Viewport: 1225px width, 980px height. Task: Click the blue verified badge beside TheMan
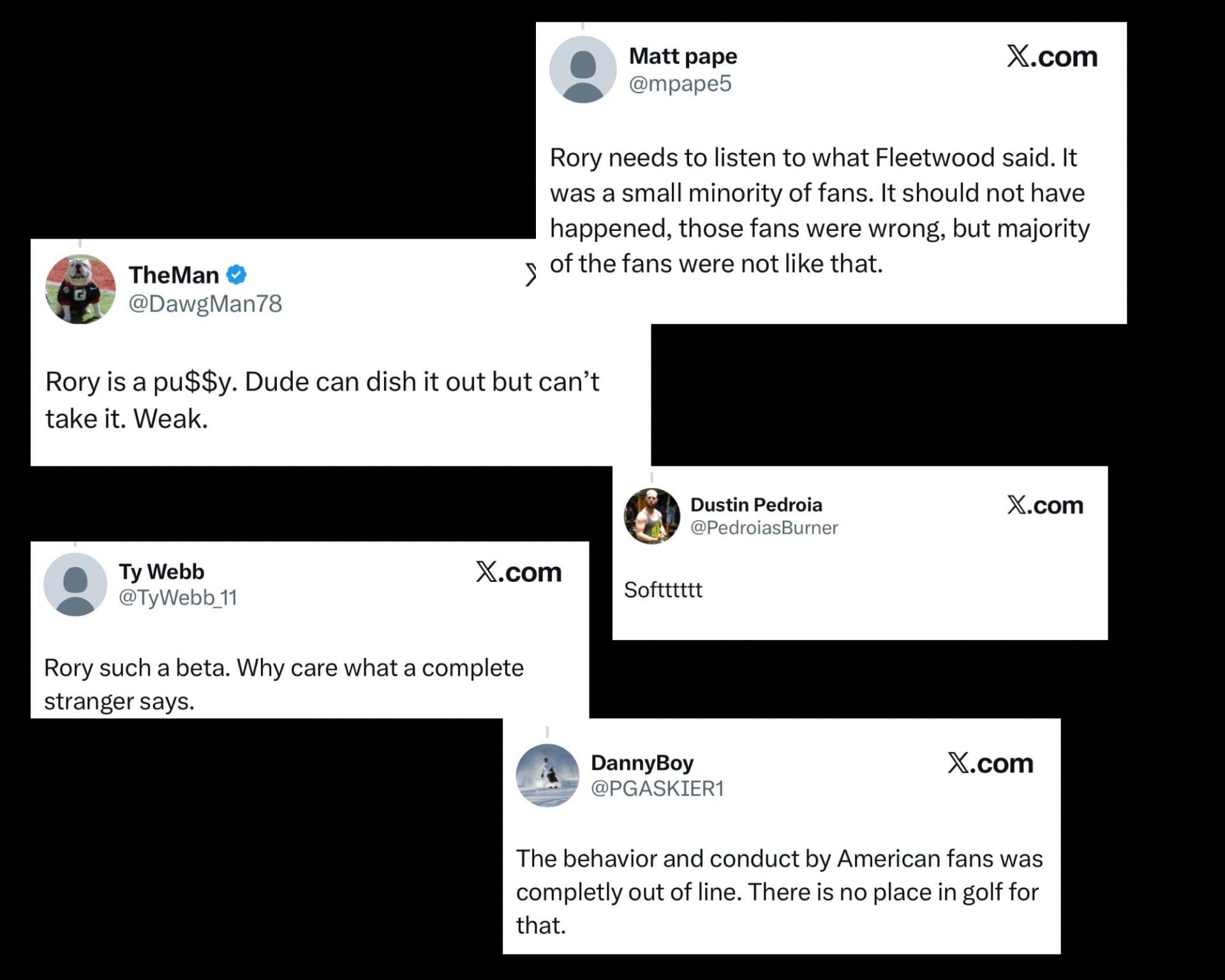pos(237,275)
